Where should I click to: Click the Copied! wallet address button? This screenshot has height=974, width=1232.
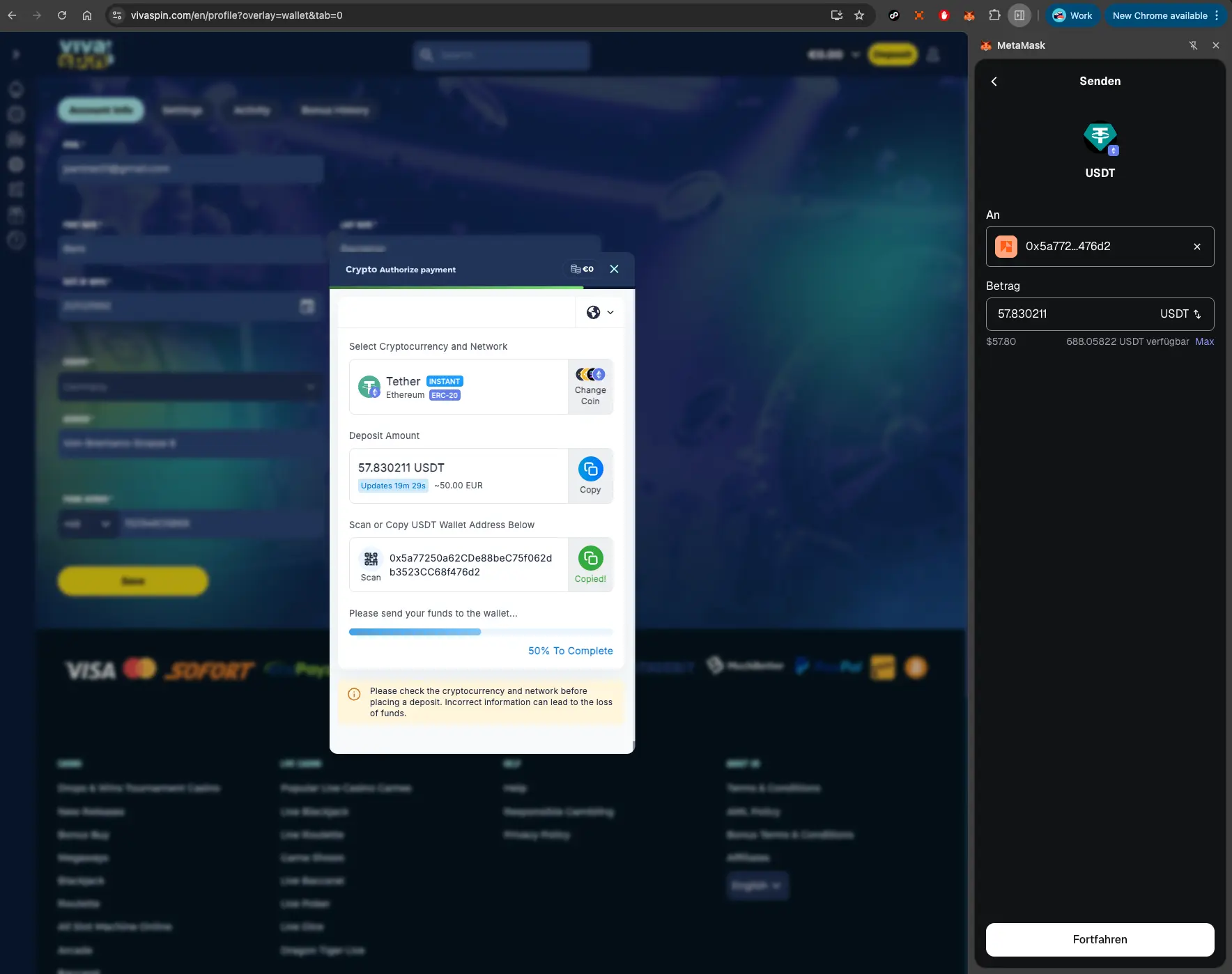(590, 564)
